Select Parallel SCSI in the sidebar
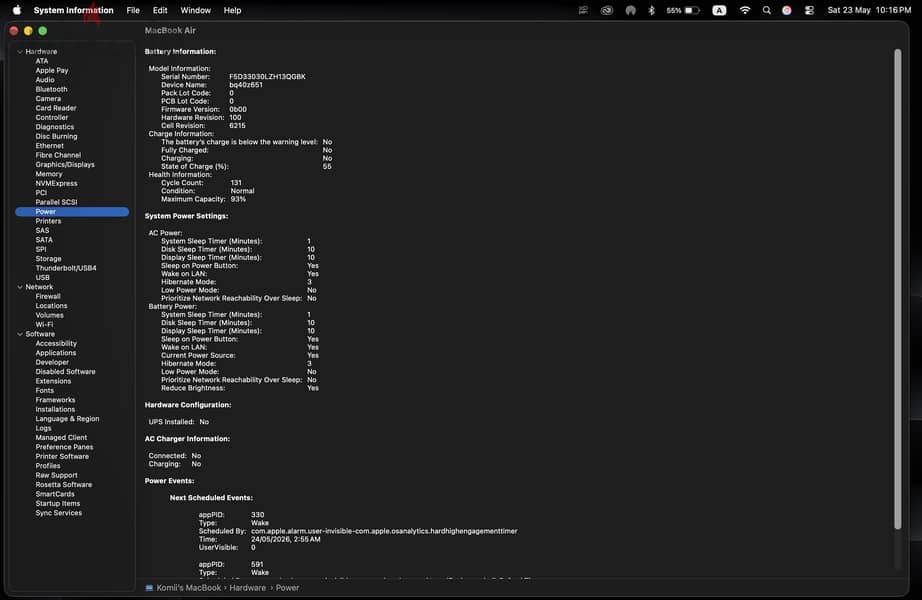Image resolution: width=922 pixels, height=600 pixels. click(x=56, y=202)
